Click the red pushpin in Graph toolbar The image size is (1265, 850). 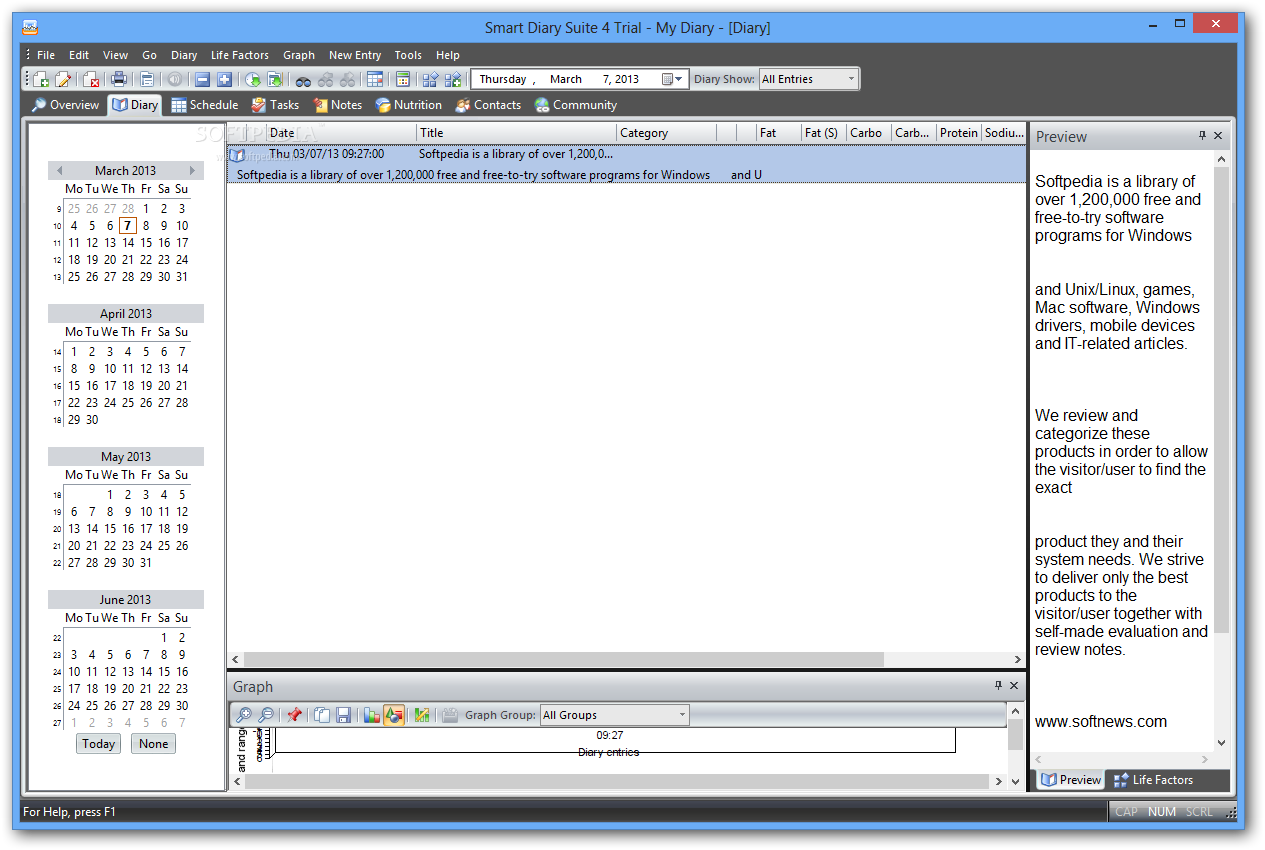tap(294, 715)
